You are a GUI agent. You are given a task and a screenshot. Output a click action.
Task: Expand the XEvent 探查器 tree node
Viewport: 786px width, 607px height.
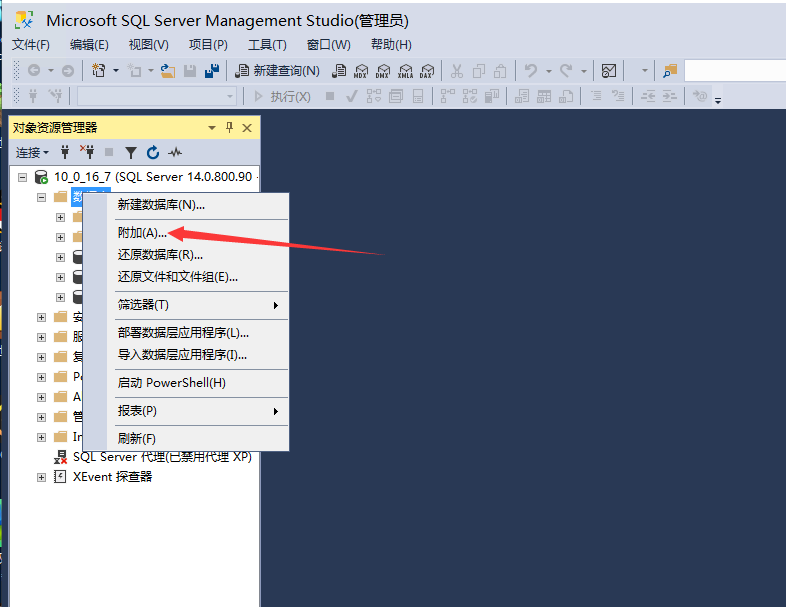(41, 477)
